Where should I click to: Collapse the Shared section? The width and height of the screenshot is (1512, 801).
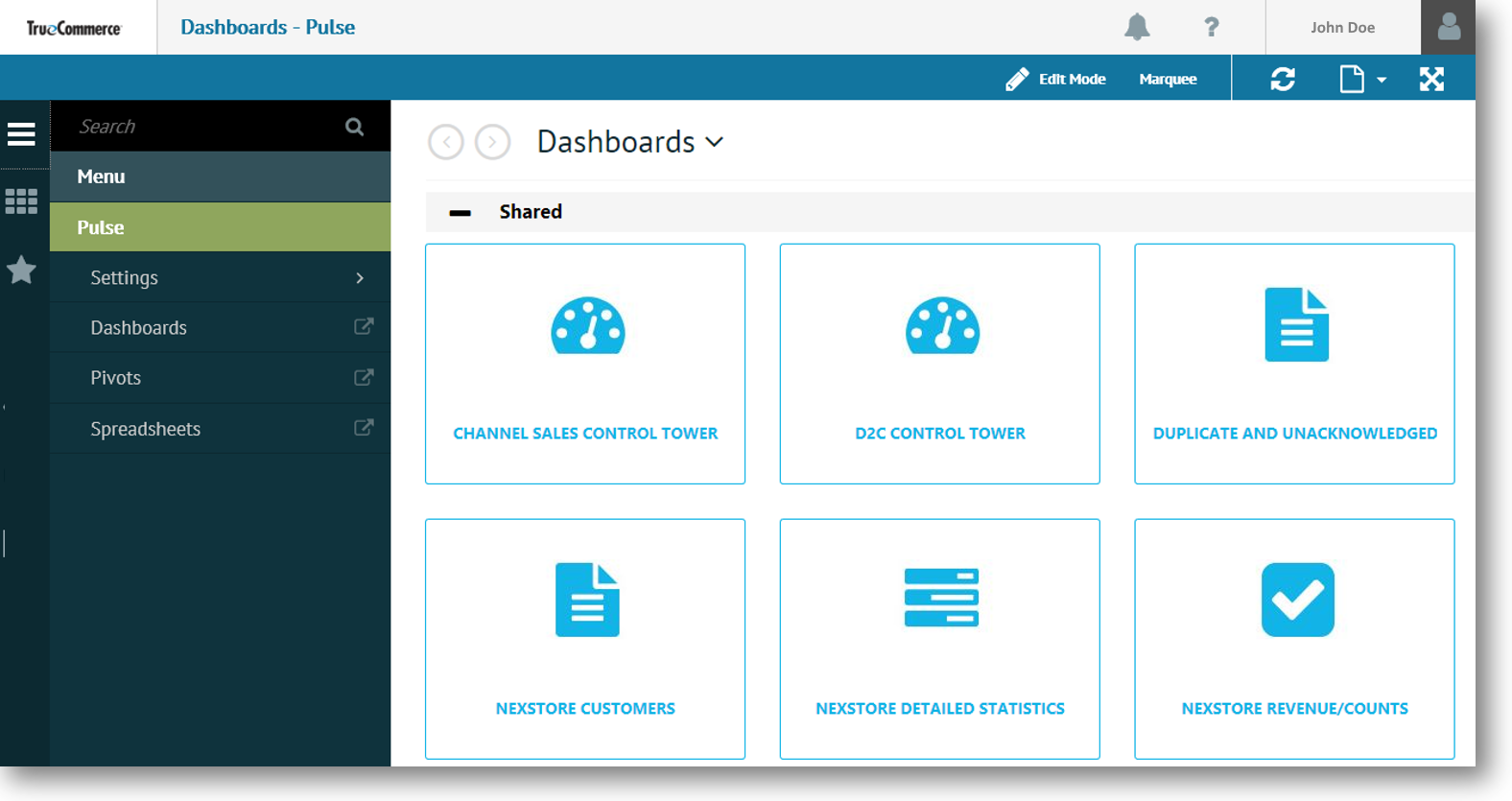click(461, 212)
